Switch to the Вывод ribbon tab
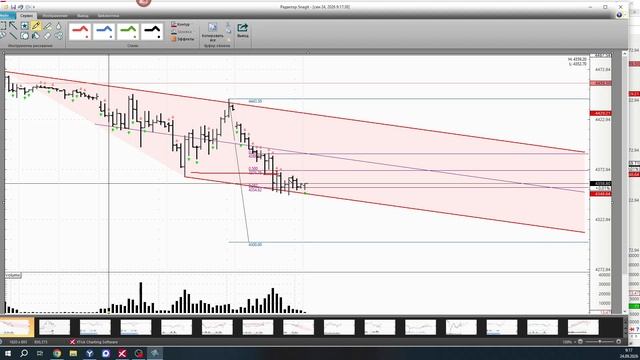This screenshot has width=640, height=360. point(82,16)
